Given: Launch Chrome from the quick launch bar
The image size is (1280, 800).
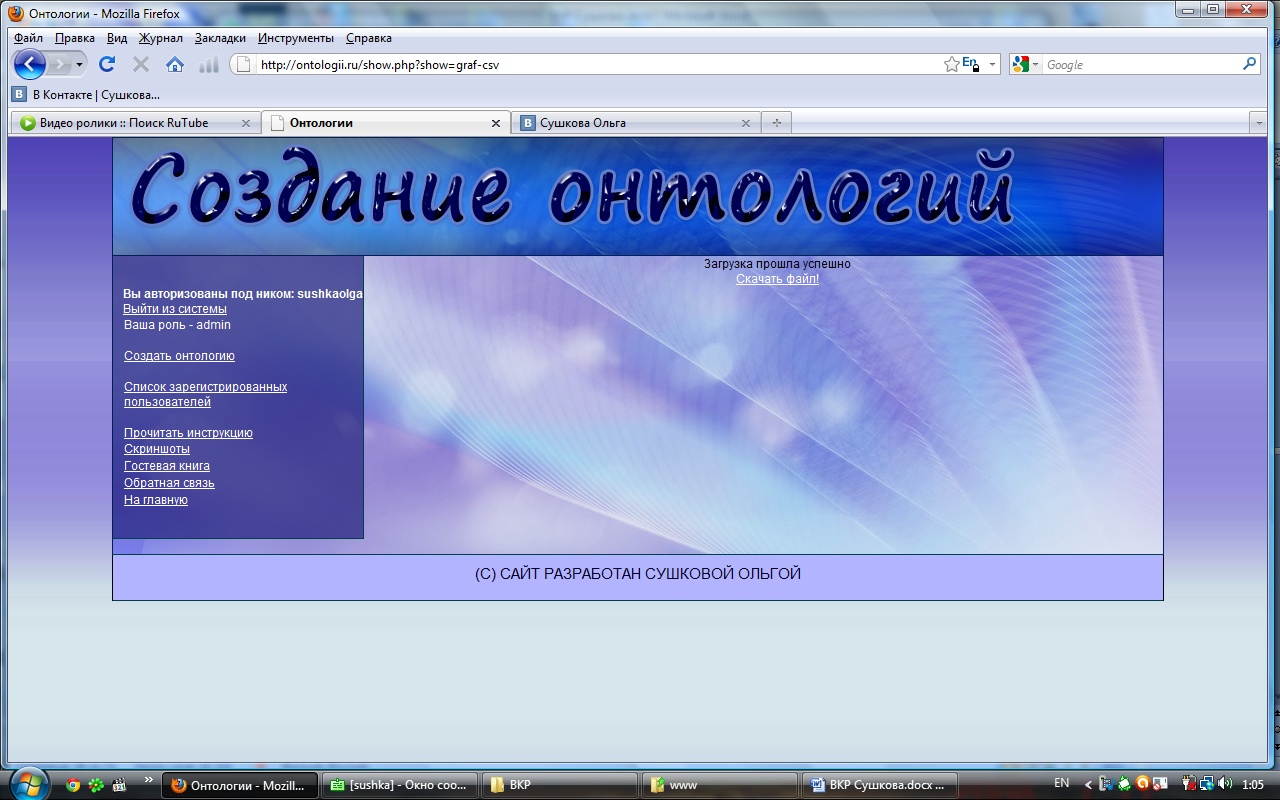Looking at the screenshot, I should tap(73, 785).
